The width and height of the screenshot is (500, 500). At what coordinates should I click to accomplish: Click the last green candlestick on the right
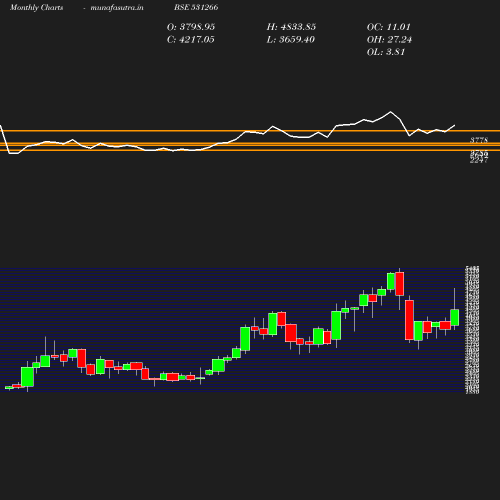pyautogui.click(x=455, y=317)
